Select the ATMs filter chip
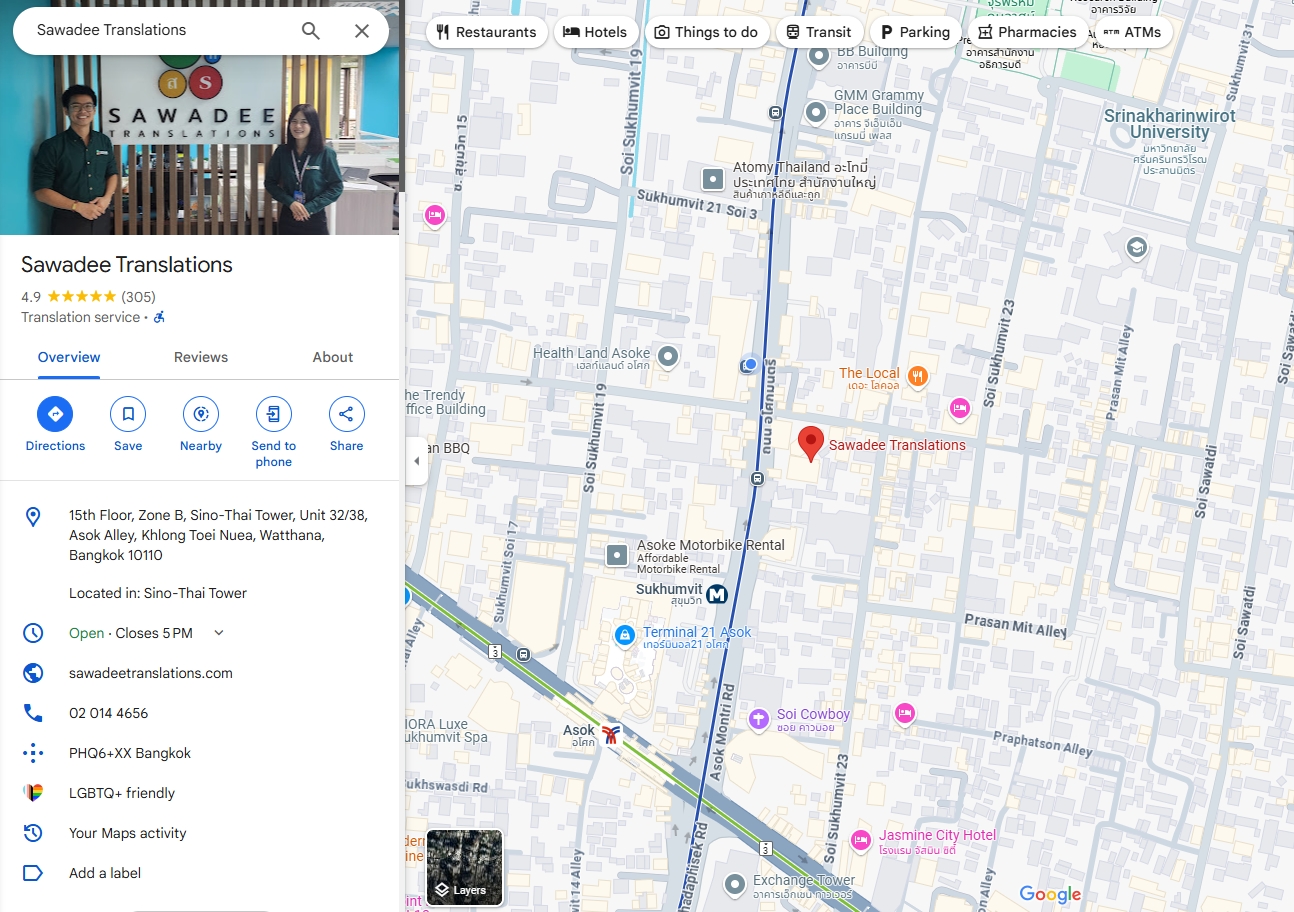The image size is (1294, 912). coord(1133,32)
